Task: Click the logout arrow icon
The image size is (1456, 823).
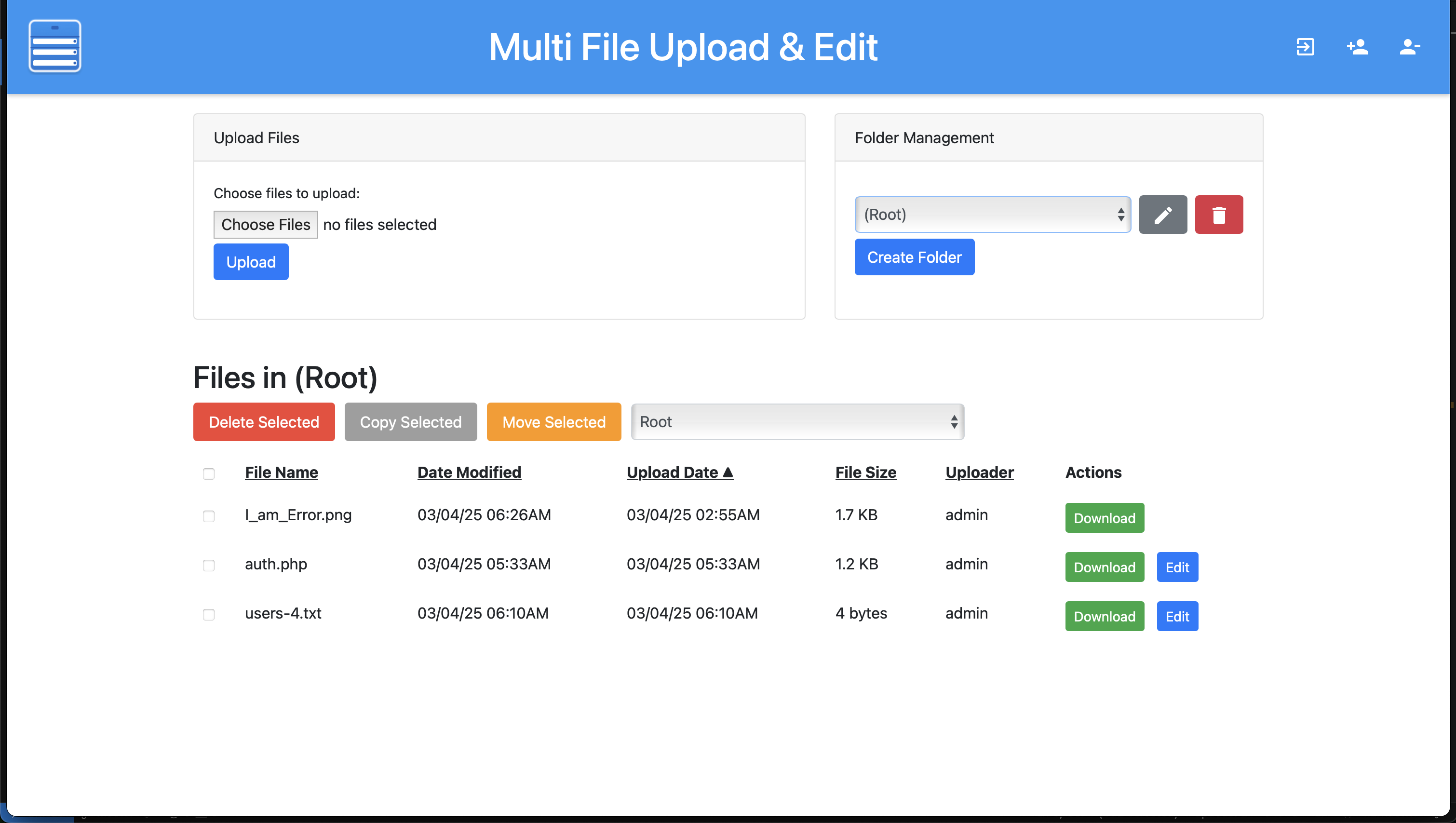Action: coord(1305,46)
